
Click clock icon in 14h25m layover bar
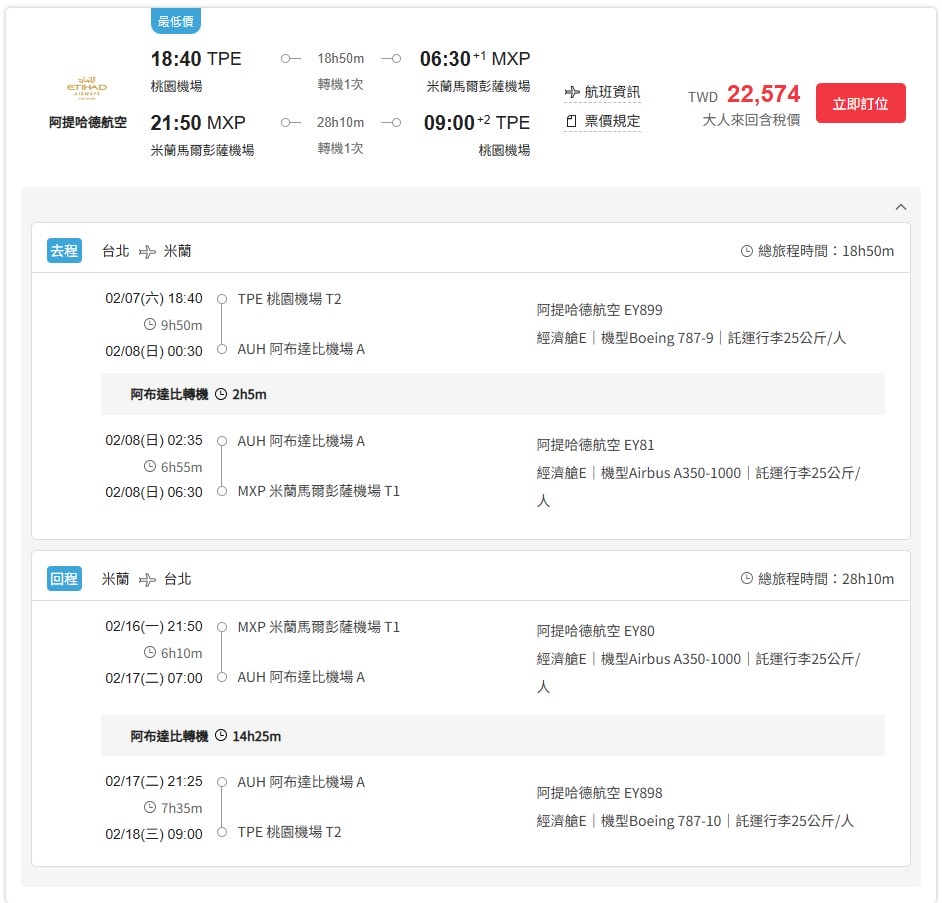pyautogui.click(x=221, y=735)
